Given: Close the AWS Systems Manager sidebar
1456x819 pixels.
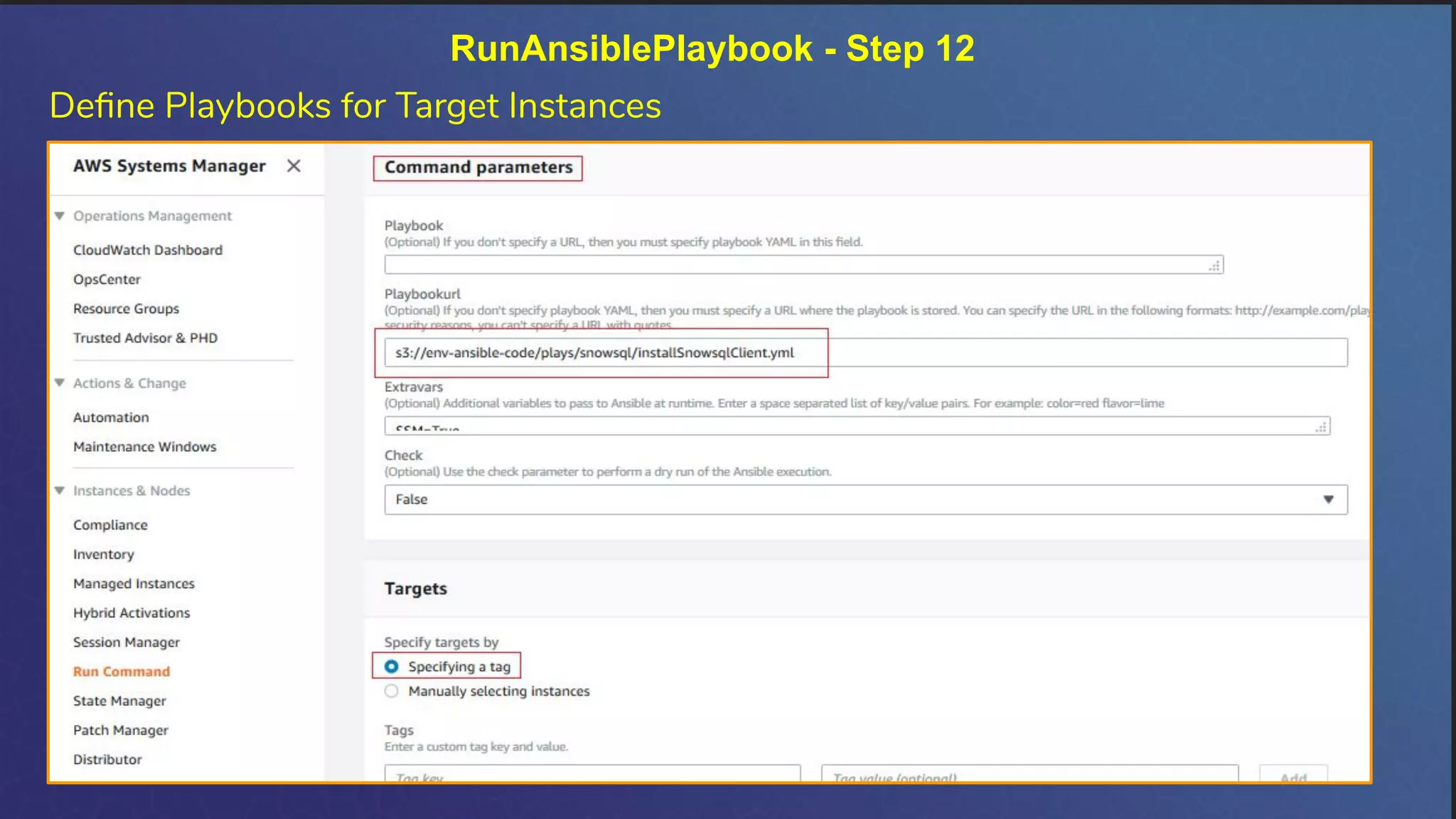Looking at the screenshot, I should [294, 166].
